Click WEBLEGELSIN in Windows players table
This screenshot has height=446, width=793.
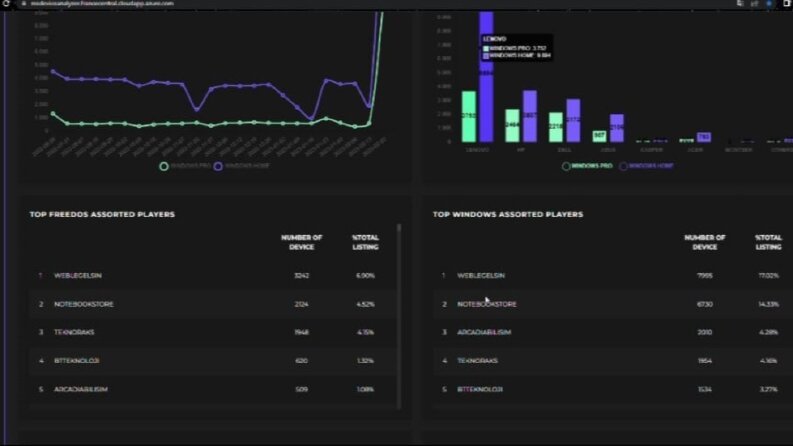[x=481, y=276]
